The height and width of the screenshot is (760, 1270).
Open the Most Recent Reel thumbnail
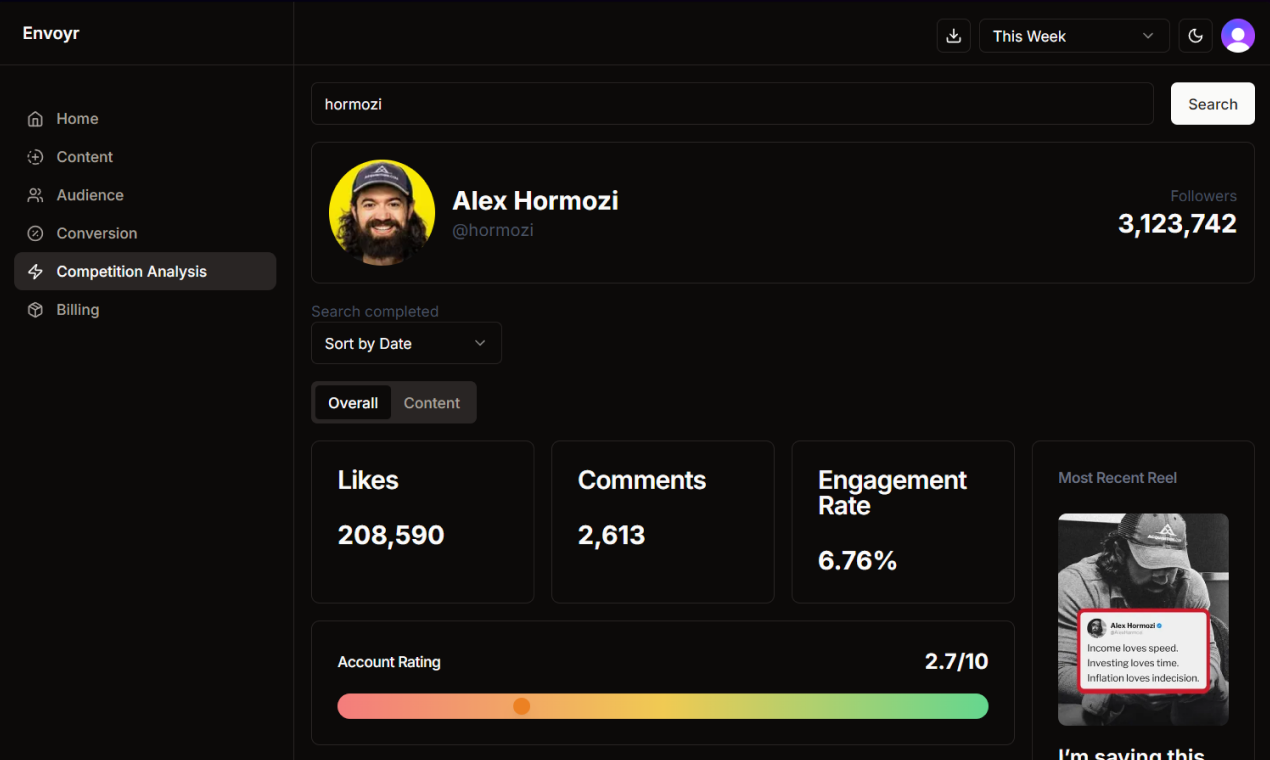[1143, 619]
